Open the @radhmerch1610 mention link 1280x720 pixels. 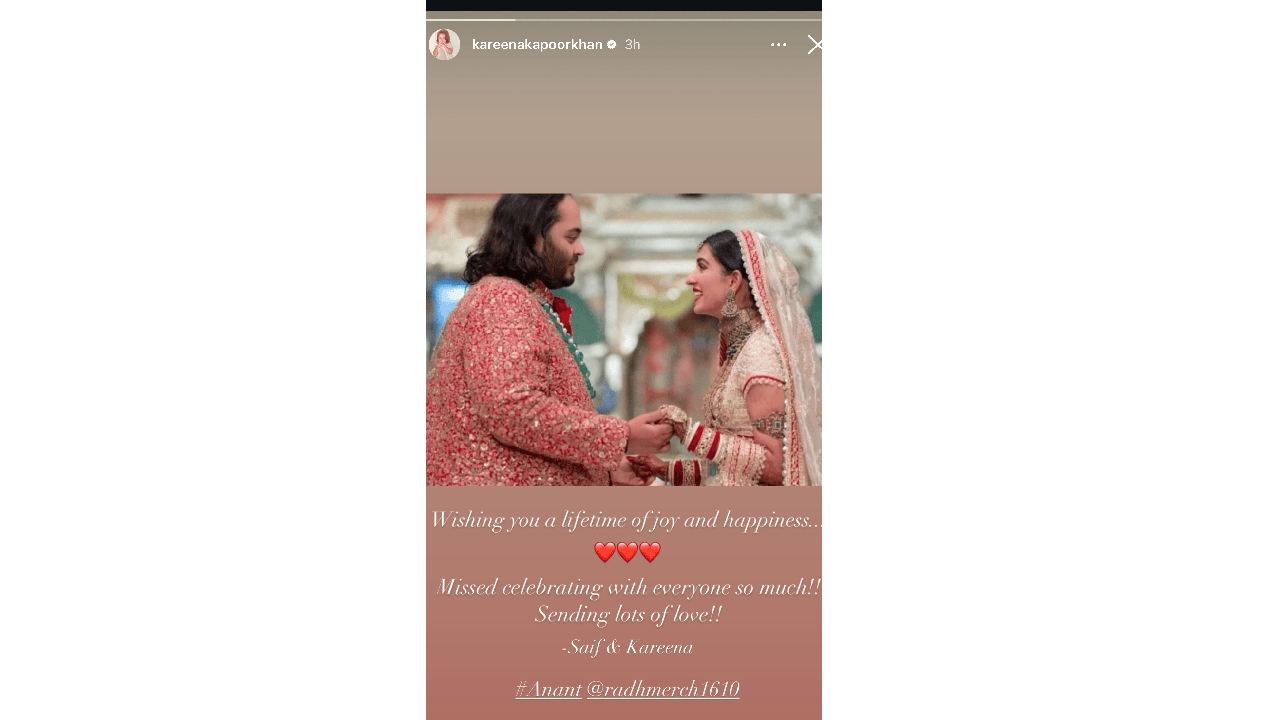[x=663, y=689]
